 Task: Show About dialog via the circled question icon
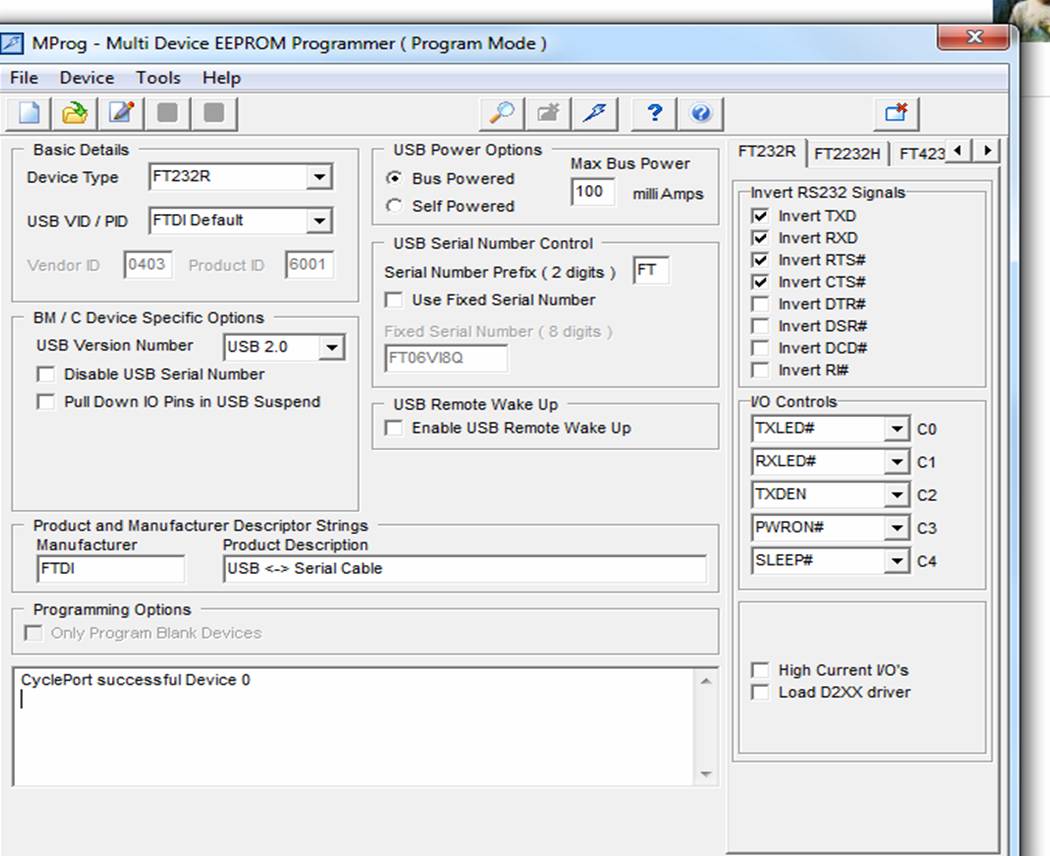click(x=700, y=113)
